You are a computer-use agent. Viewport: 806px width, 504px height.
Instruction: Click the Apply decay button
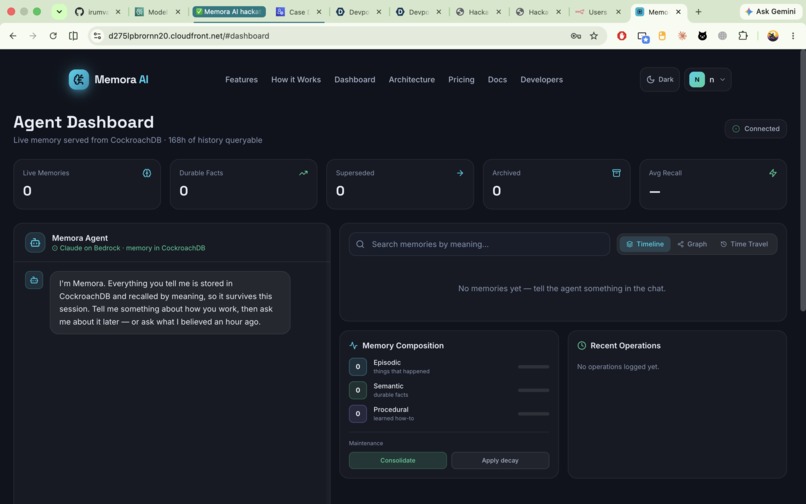point(500,460)
